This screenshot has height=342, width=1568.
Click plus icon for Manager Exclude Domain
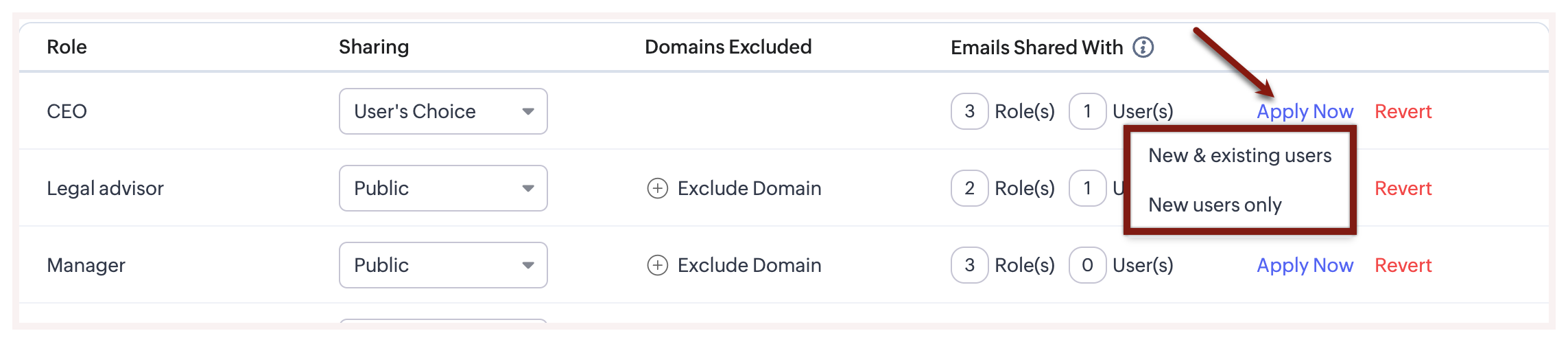click(x=657, y=265)
